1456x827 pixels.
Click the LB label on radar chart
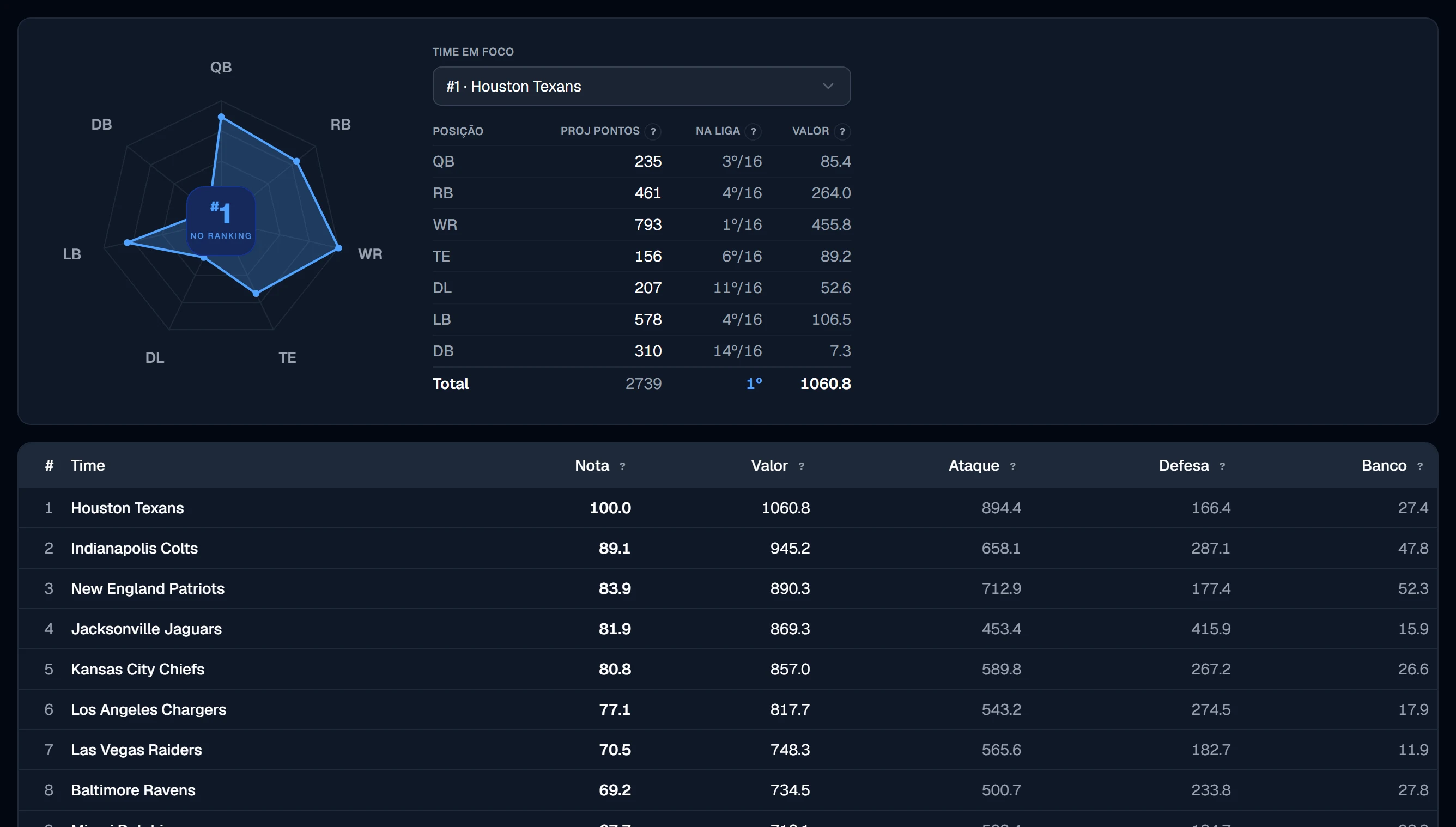point(72,254)
